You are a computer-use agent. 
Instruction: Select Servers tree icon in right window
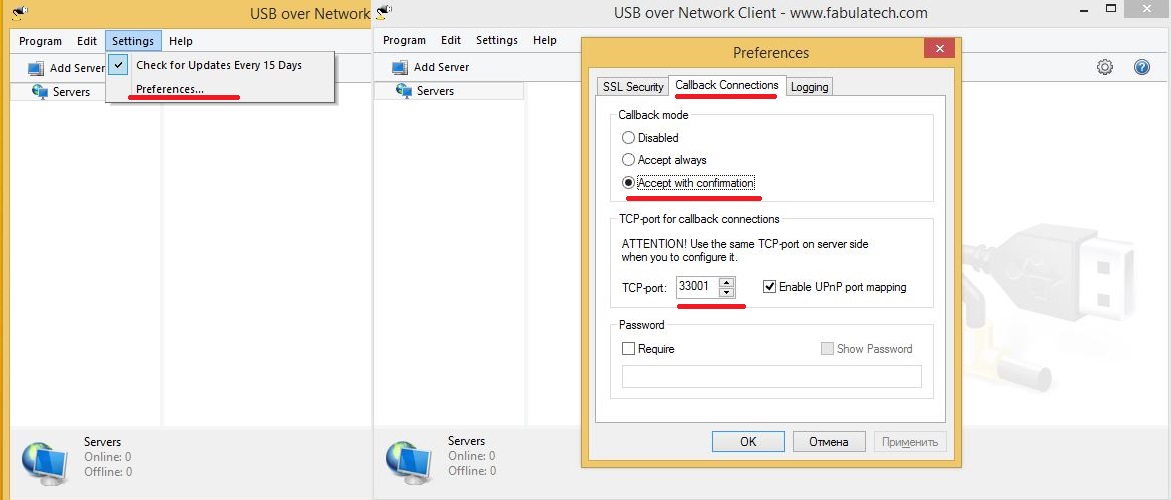(404, 90)
